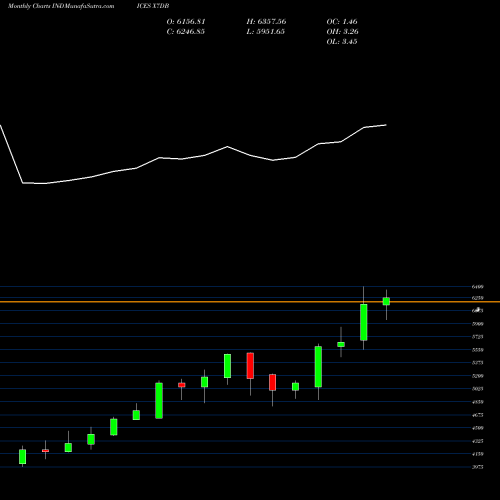This screenshot has width=500, height=500.
Task: Click the right end of the white line
Action: (386, 125)
